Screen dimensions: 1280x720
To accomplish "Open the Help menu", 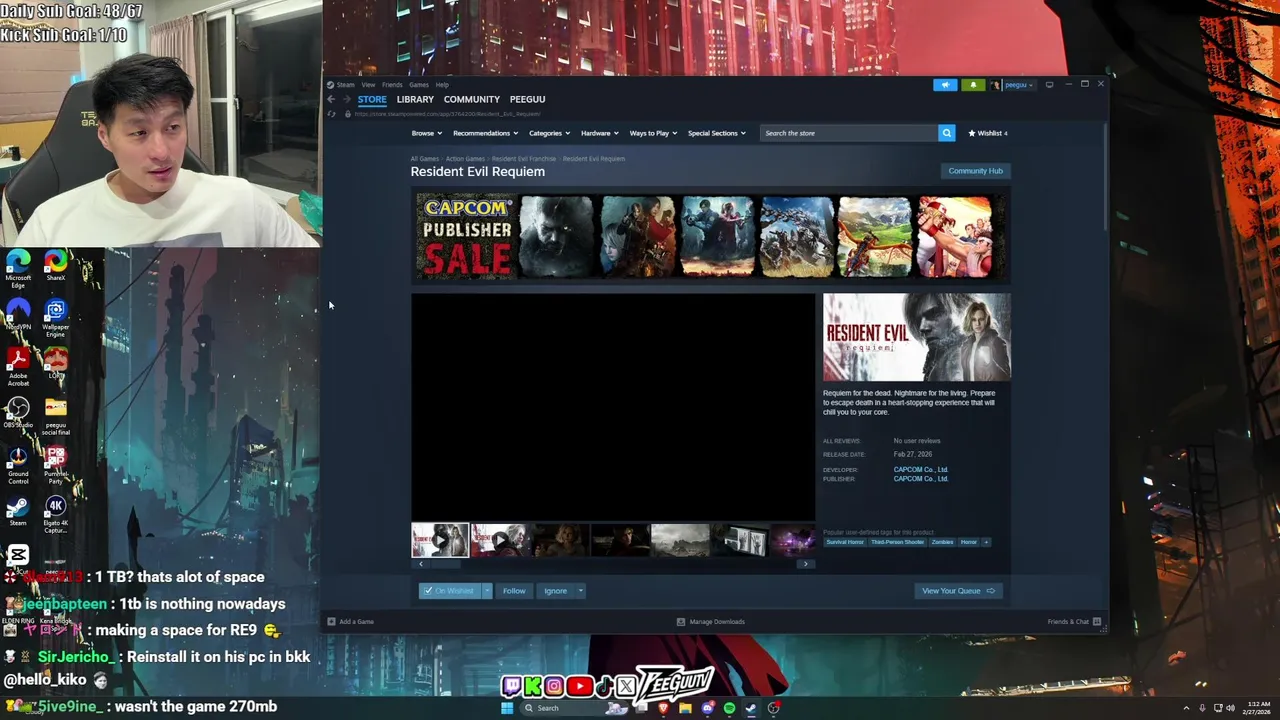I will (x=442, y=85).
